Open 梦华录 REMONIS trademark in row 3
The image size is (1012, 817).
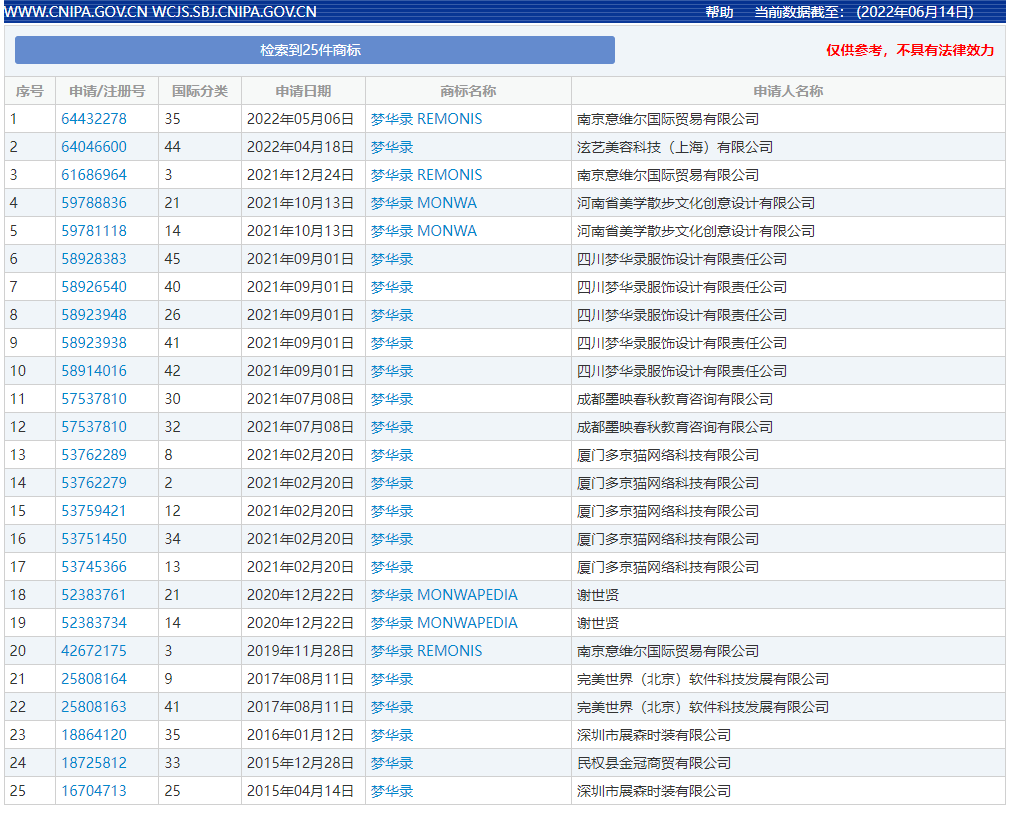coord(426,175)
